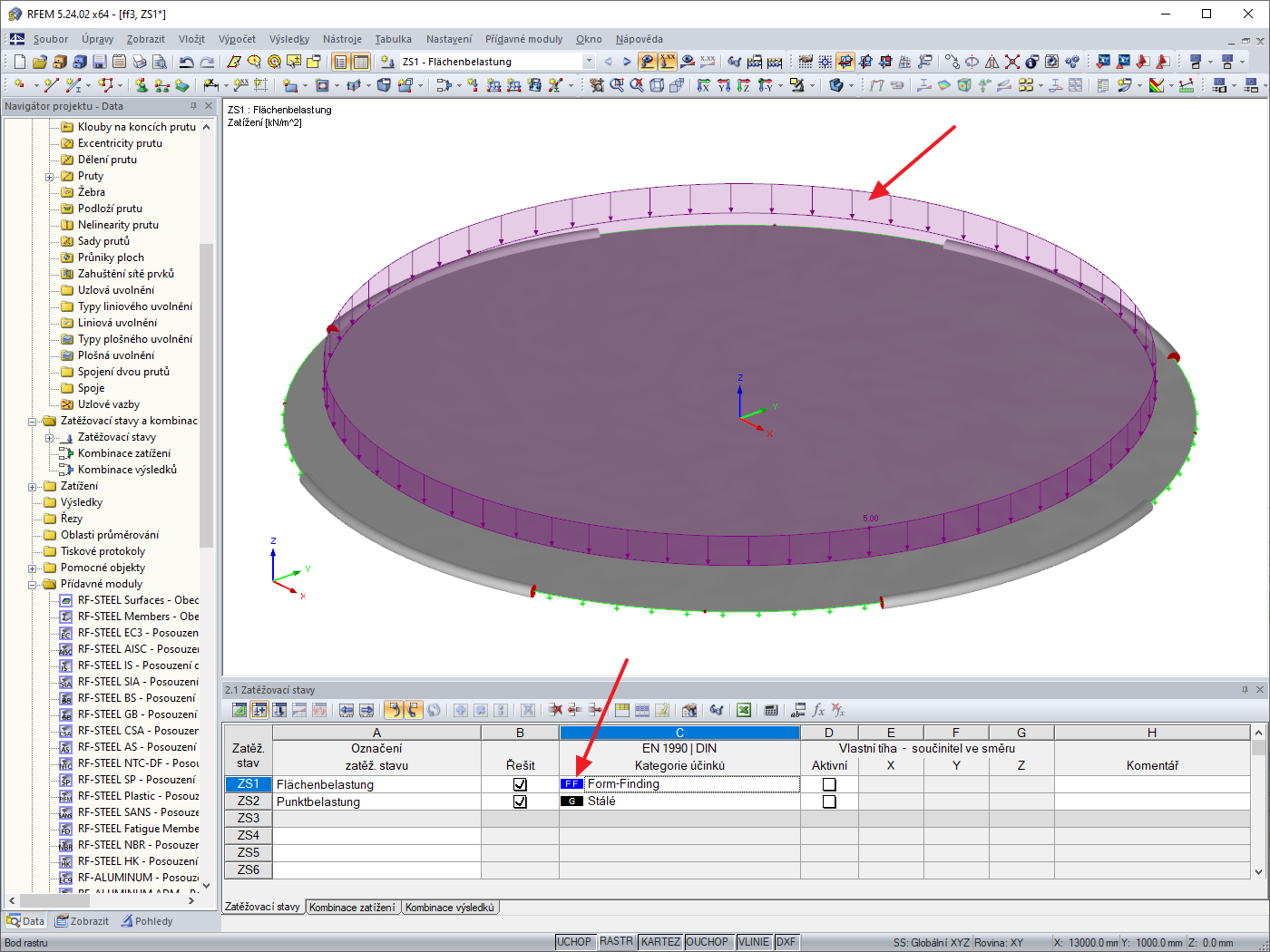Undo the last action
Screen dimensions: 1270x952
pyautogui.click(x=187, y=62)
